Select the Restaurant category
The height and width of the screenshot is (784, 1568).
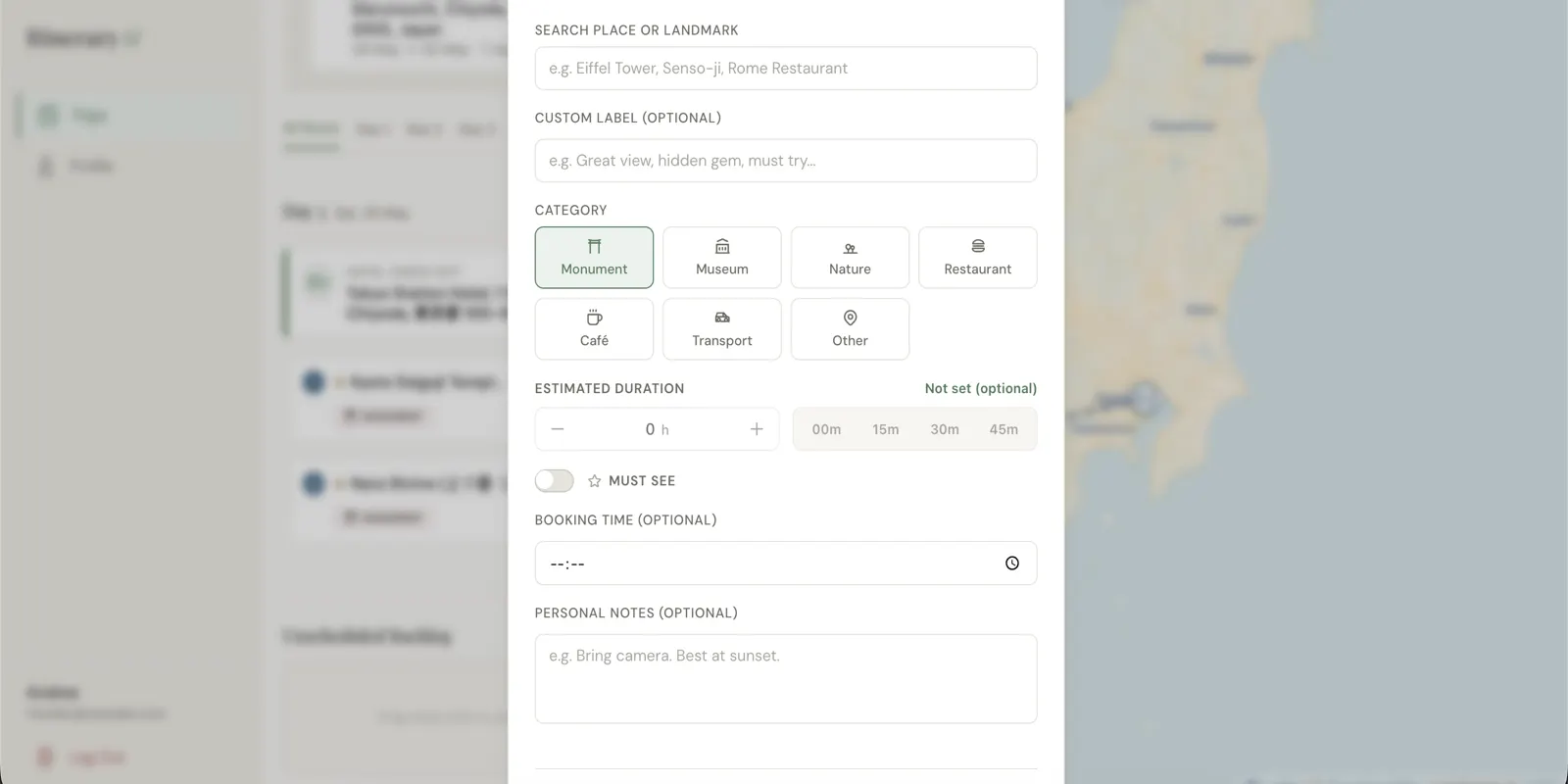click(978, 258)
